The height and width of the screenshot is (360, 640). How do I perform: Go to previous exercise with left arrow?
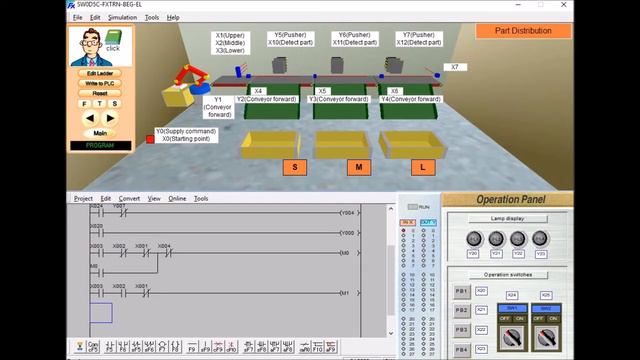click(x=90, y=118)
